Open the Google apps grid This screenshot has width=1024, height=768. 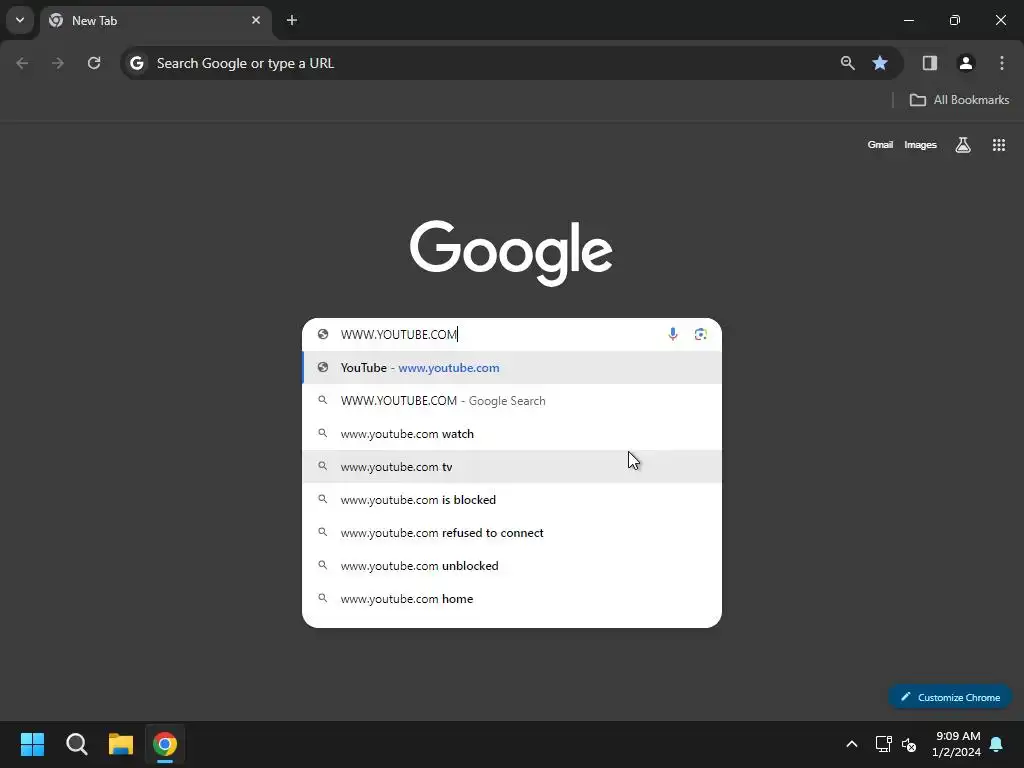[x=999, y=145]
